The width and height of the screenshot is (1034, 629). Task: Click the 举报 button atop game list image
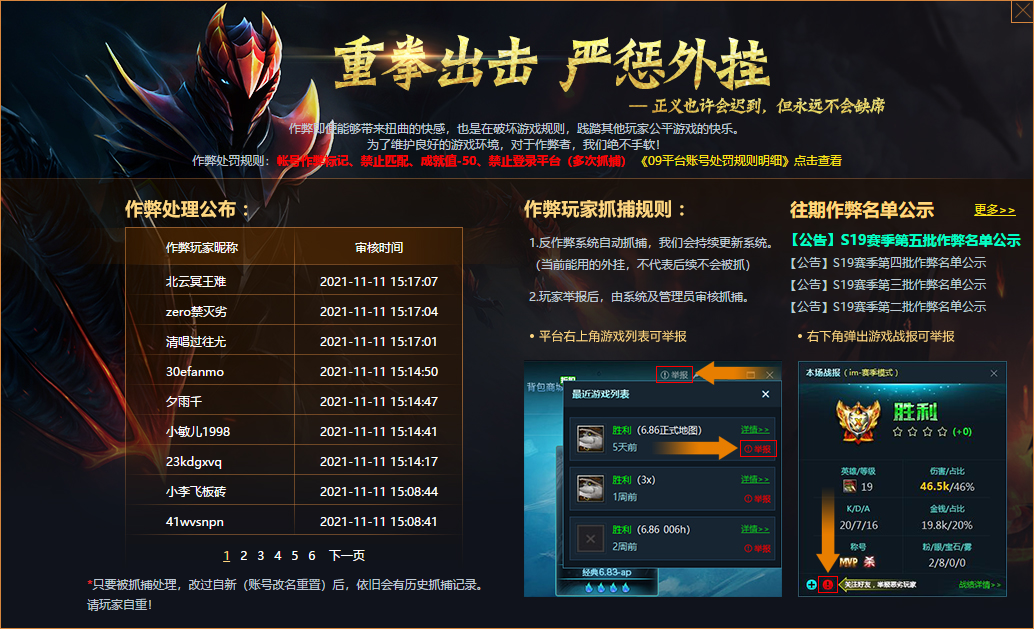pyautogui.click(x=674, y=374)
